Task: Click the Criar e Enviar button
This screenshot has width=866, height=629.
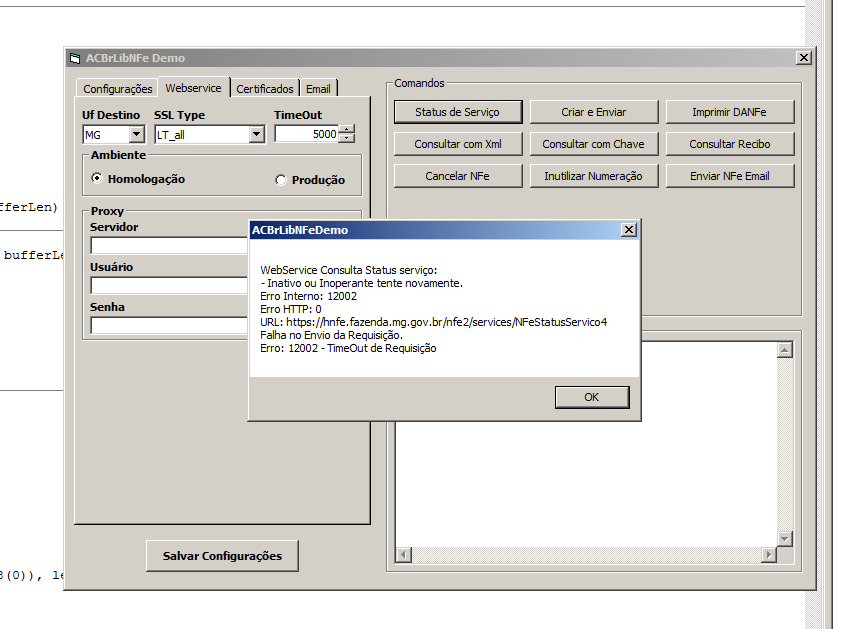Action: (x=594, y=112)
